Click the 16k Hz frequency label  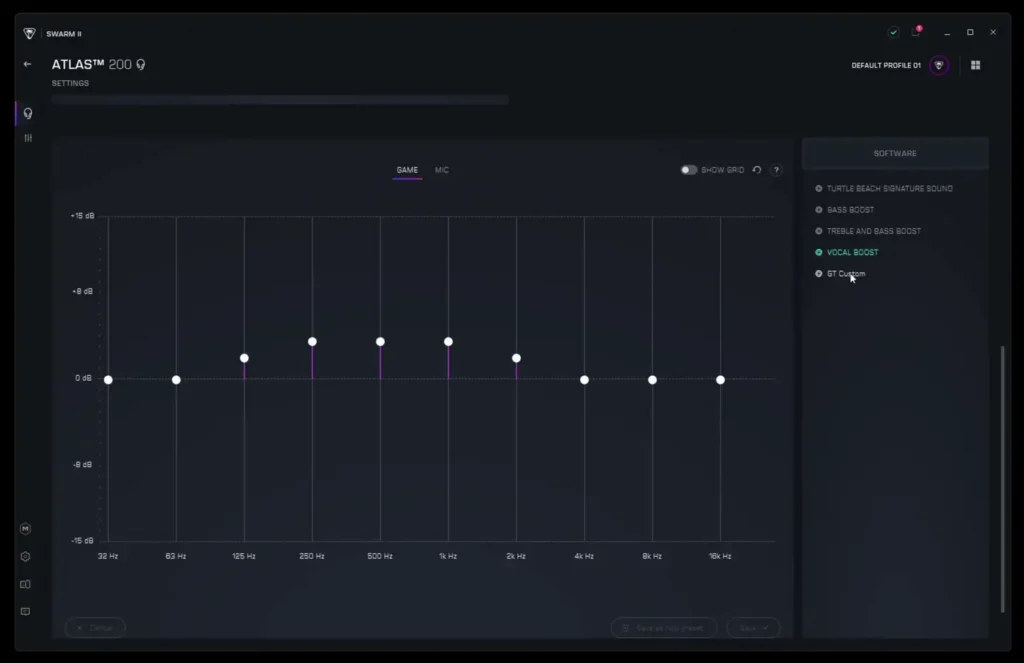click(720, 557)
